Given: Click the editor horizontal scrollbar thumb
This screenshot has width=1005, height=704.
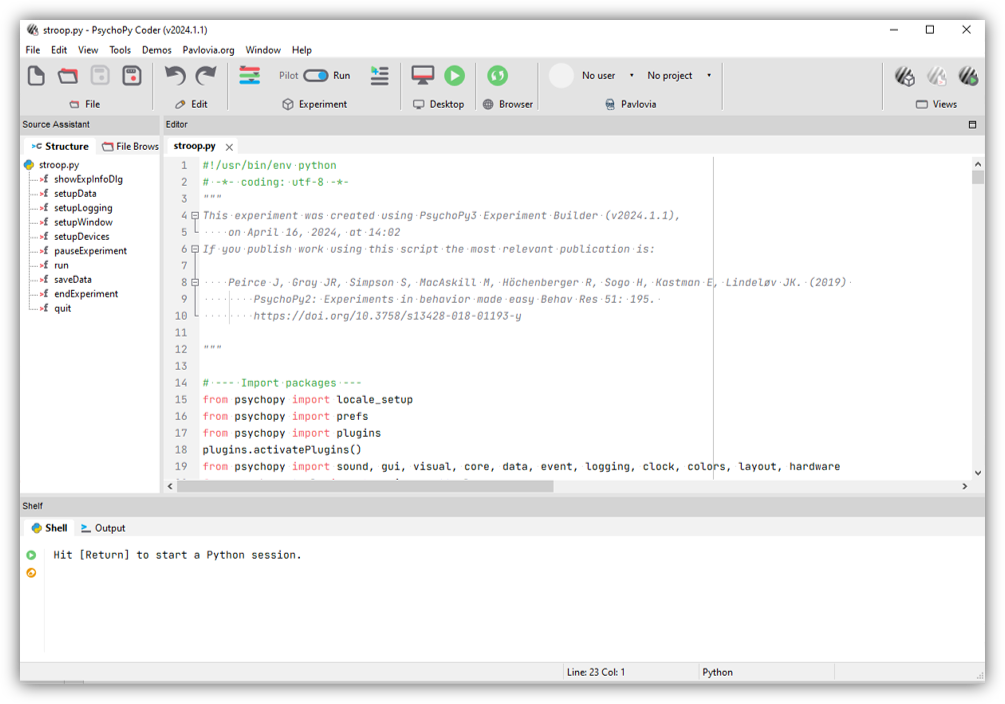Looking at the screenshot, I should click(365, 487).
